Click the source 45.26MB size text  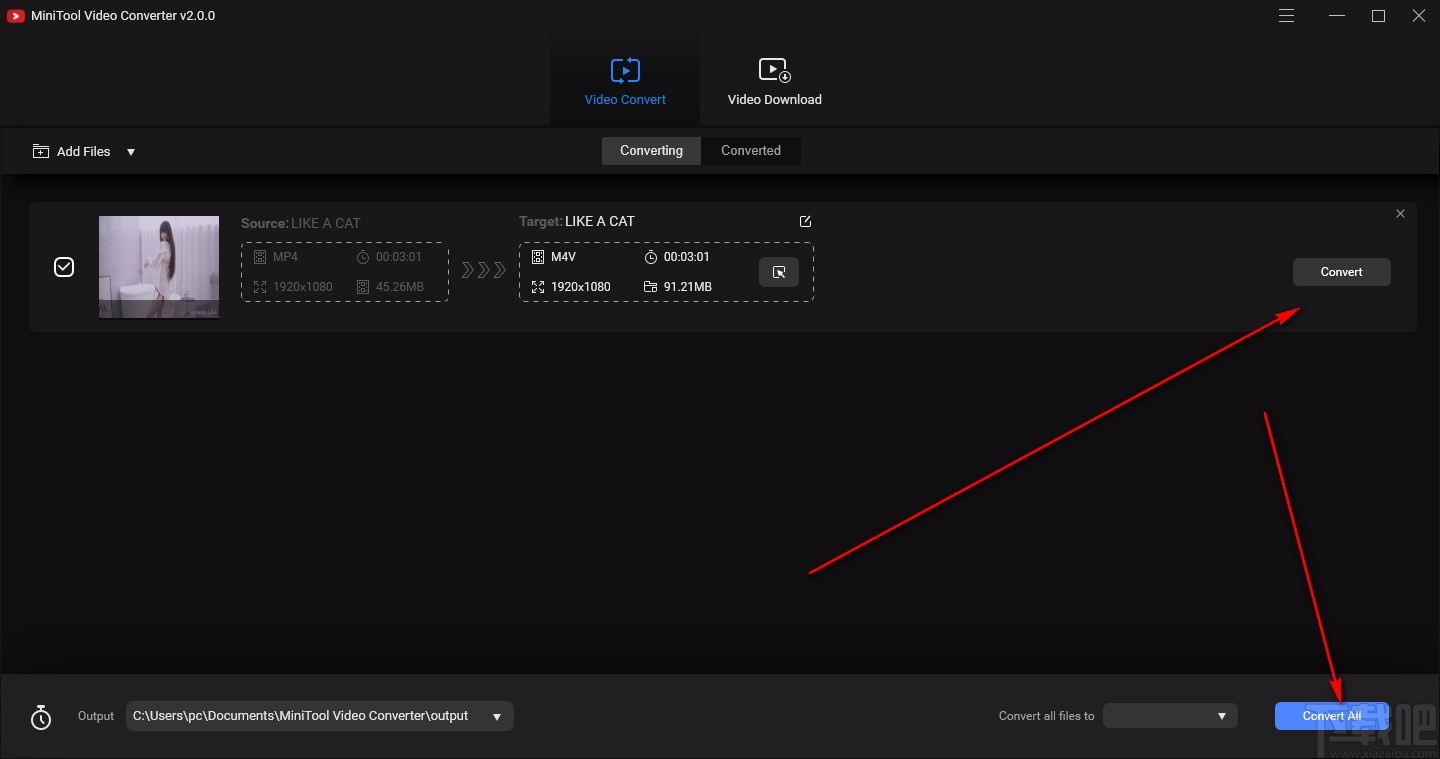click(400, 287)
